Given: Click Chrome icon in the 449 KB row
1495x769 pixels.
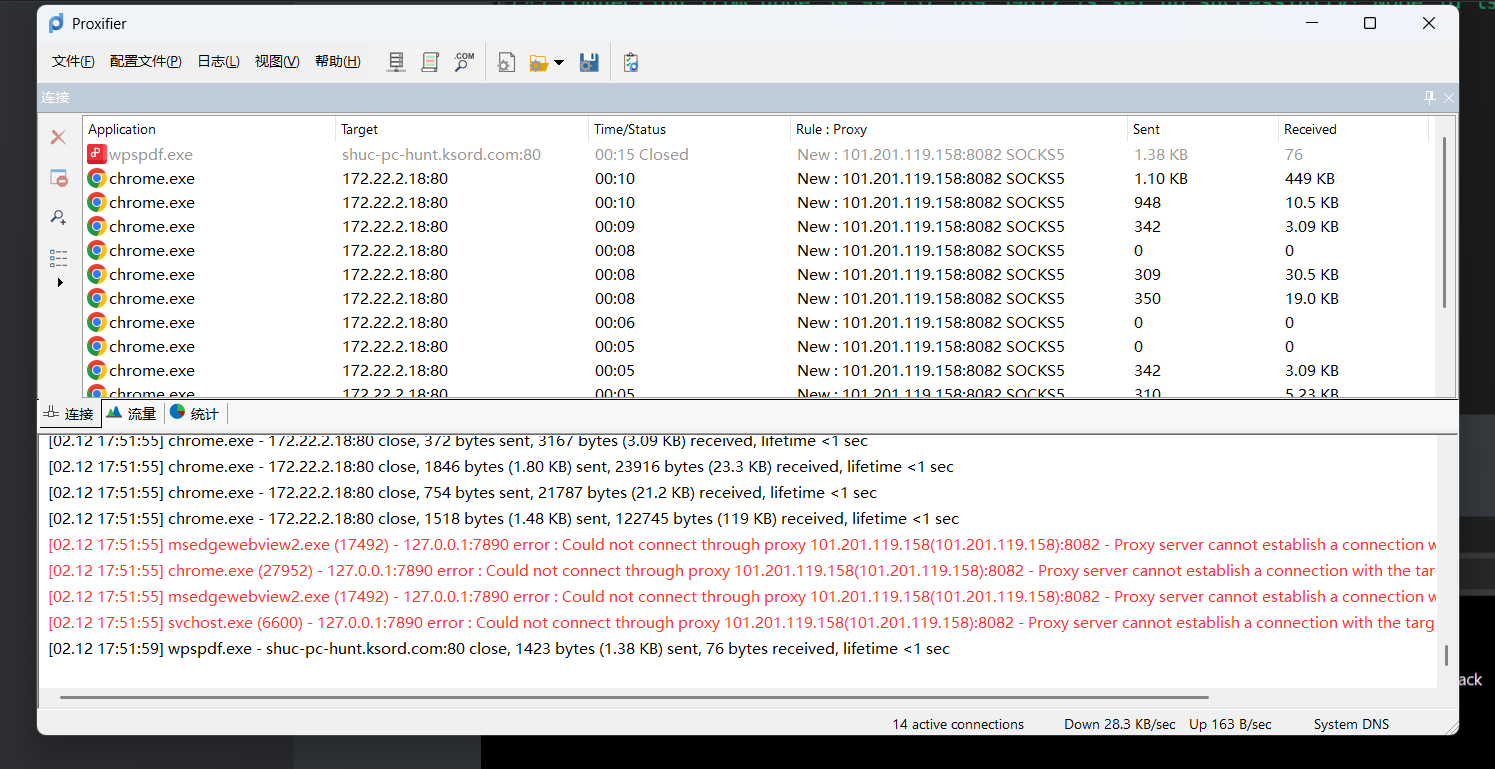Looking at the screenshot, I should (97, 178).
